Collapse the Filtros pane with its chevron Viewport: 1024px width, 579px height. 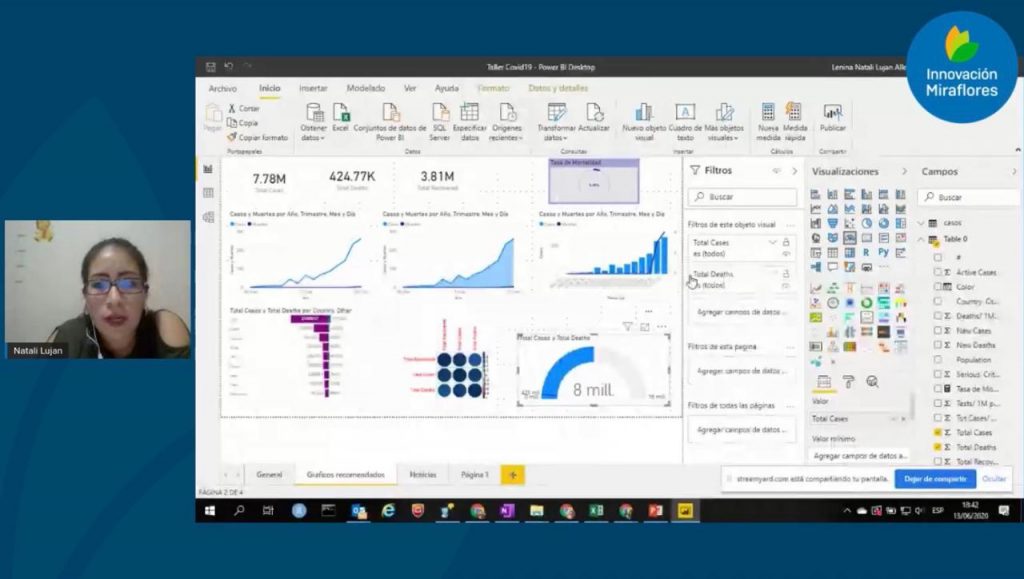coord(795,171)
